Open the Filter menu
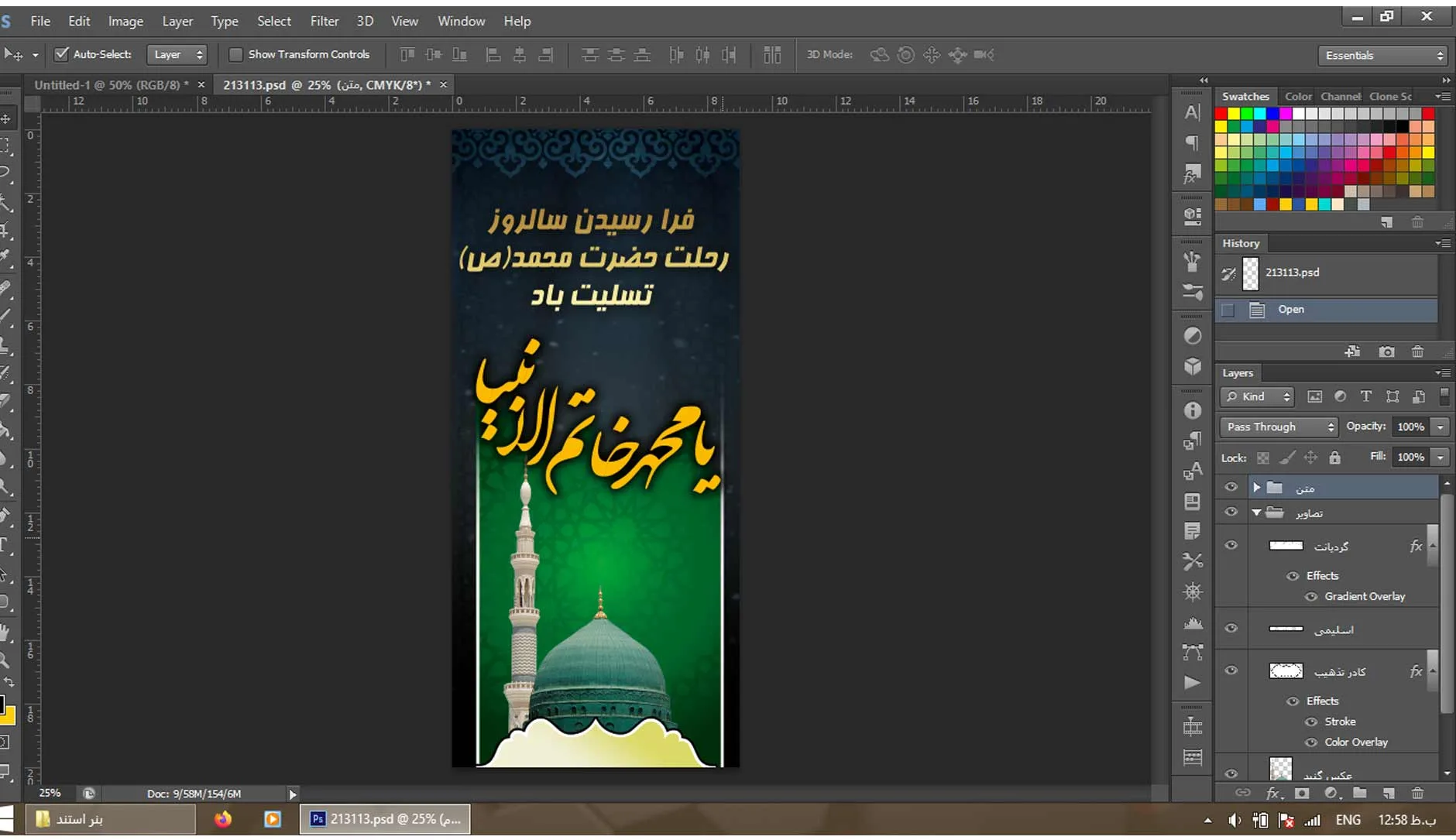Image resolution: width=1456 pixels, height=840 pixels. (325, 21)
